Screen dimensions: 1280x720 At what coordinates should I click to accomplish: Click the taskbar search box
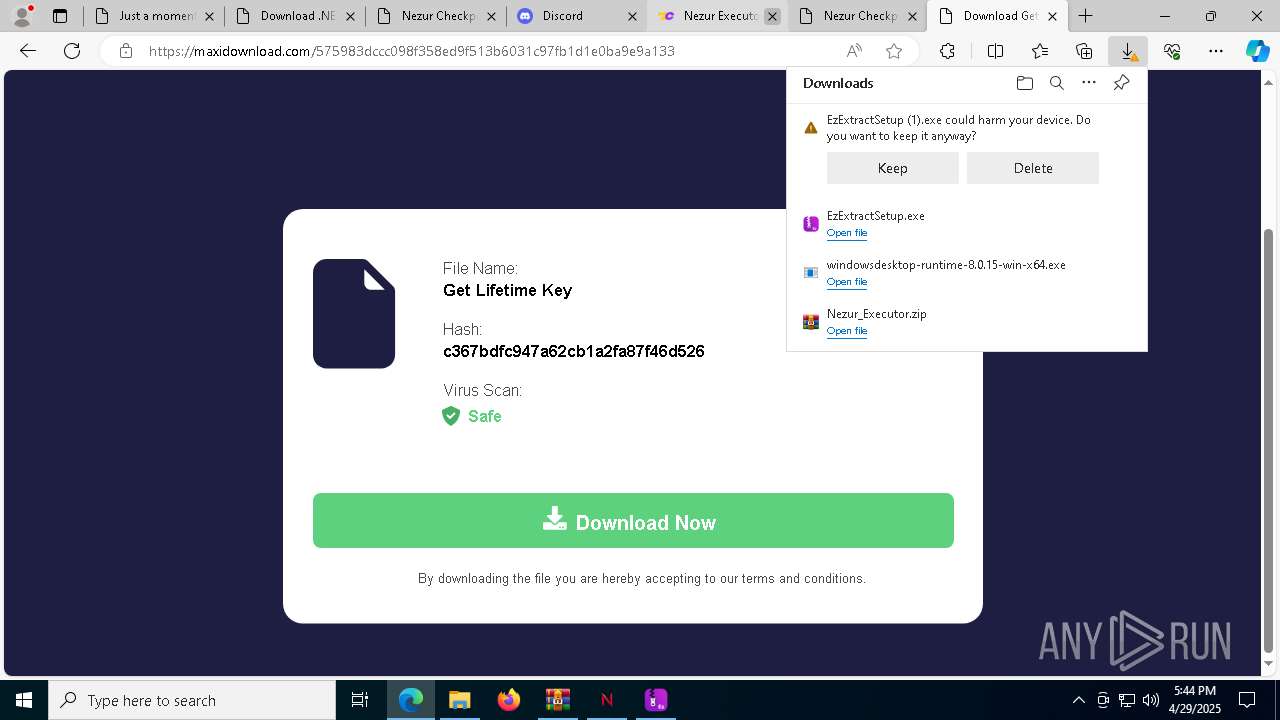click(192, 700)
